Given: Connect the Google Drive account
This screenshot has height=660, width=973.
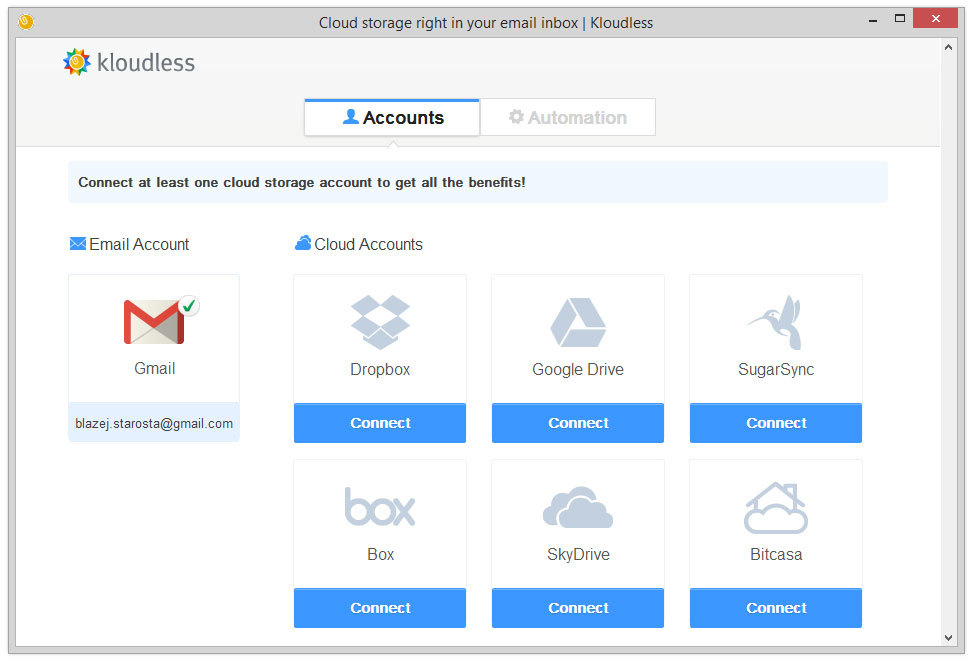Looking at the screenshot, I should pyautogui.click(x=578, y=423).
